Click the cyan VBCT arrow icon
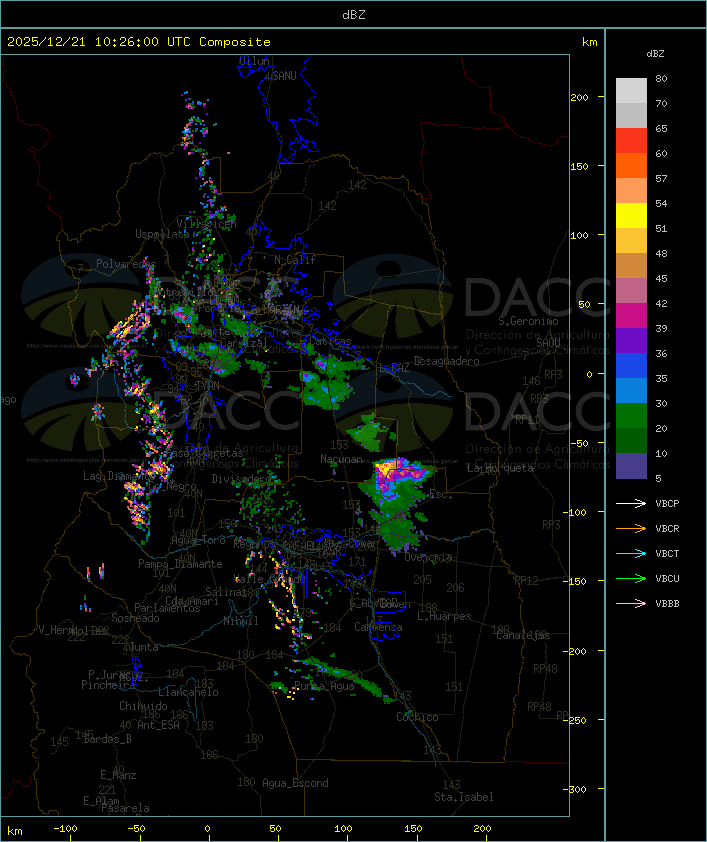Viewport: 707px width, 842px height. [x=631, y=553]
